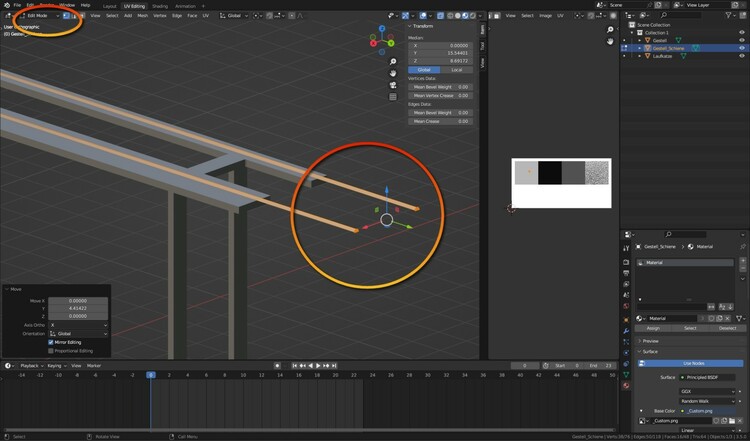Switch to the Shading workspace tab
This screenshot has height=441, width=750.
click(x=160, y=5)
